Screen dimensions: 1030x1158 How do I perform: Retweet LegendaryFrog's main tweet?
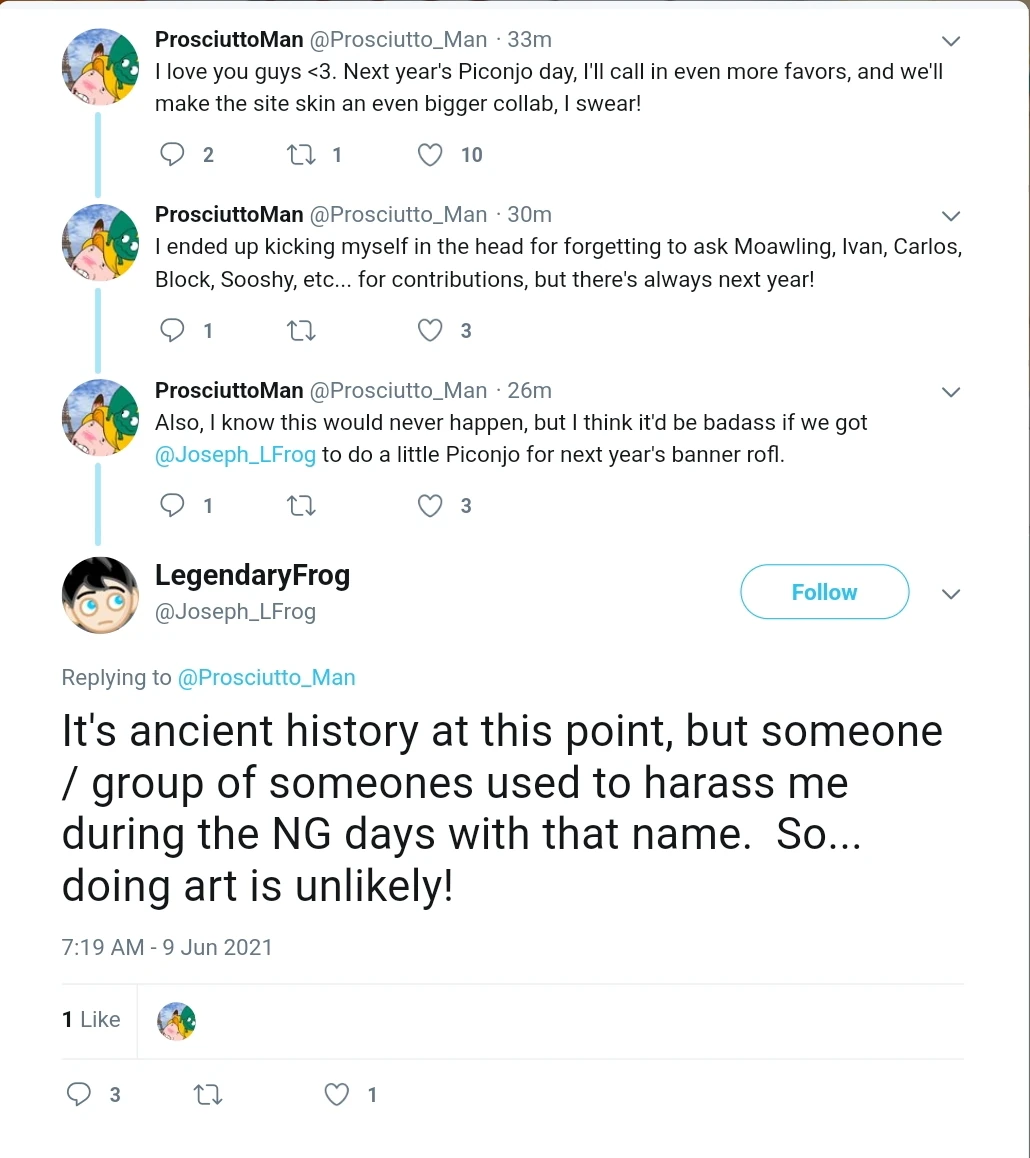click(207, 1095)
